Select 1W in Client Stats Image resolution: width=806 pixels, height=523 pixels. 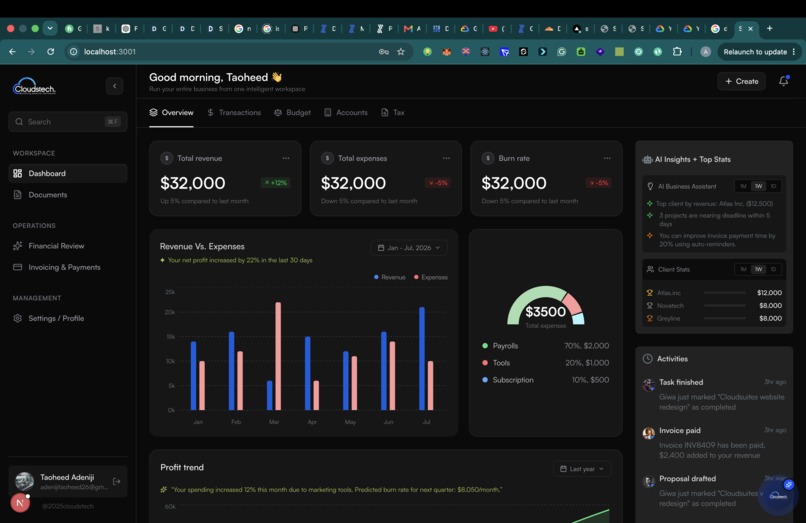tap(758, 269)
